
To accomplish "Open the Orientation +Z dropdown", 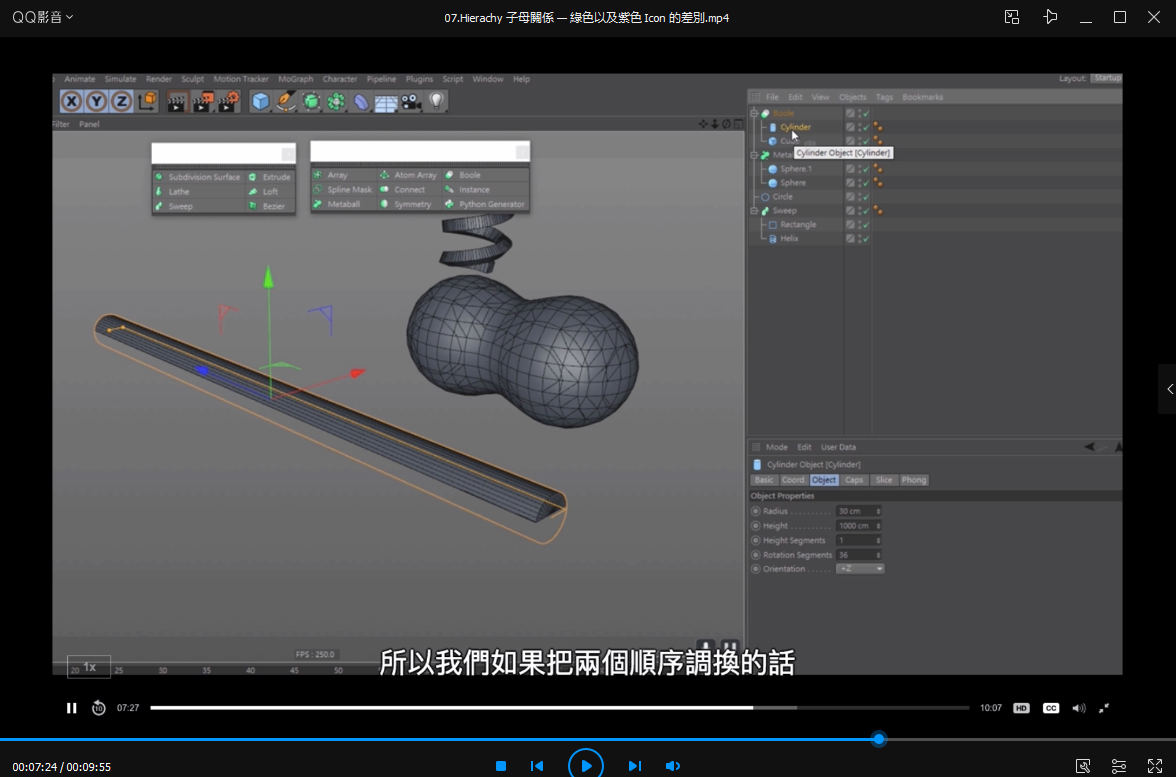I will 860,569.
